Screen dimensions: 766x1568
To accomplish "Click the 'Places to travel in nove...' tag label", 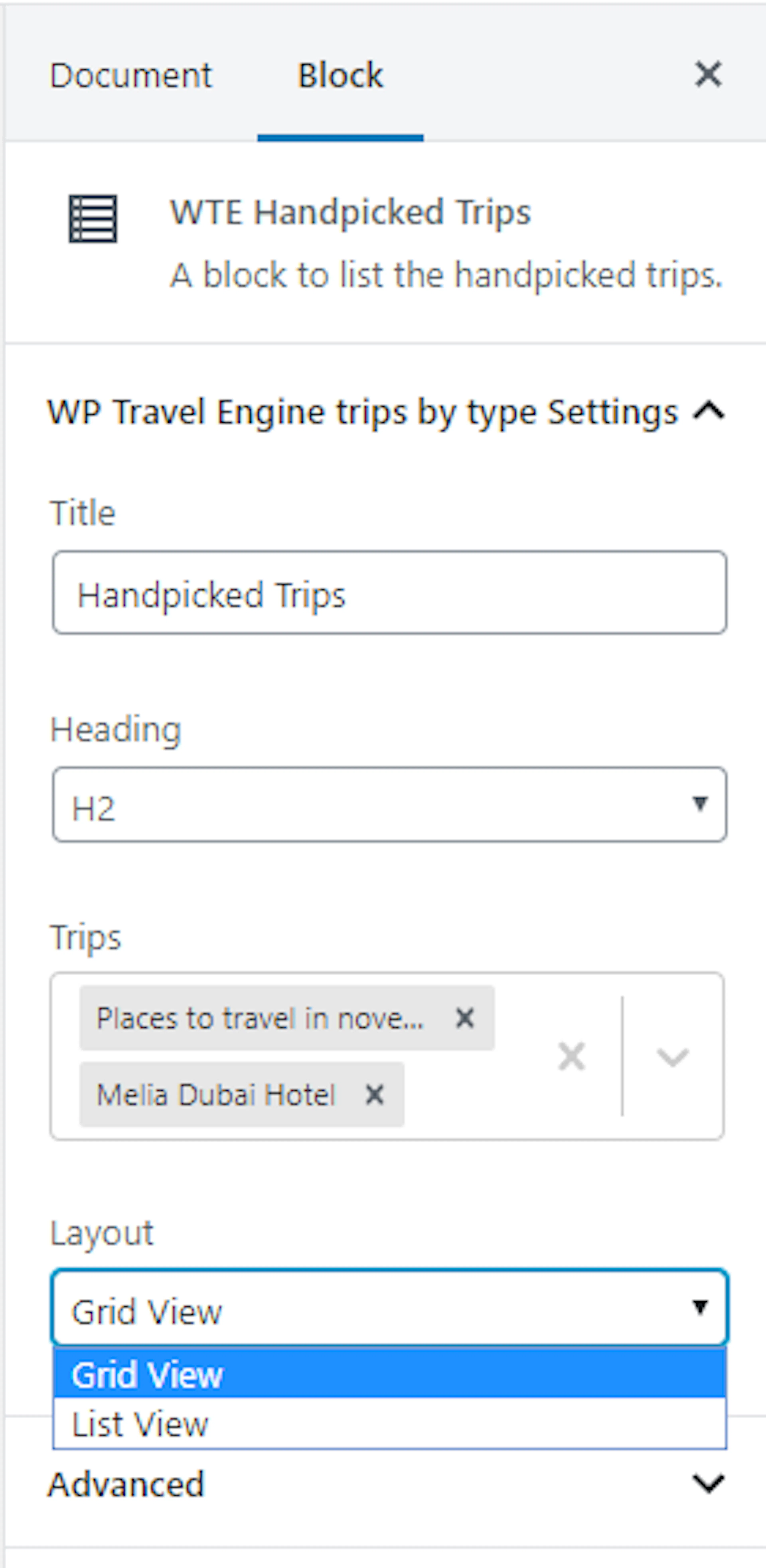I will tap(260, 1018).
